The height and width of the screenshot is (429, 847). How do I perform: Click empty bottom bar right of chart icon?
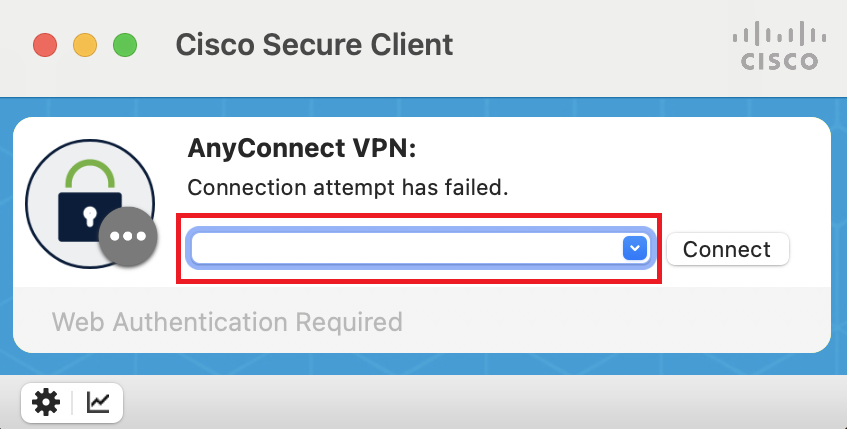point(480,402)
